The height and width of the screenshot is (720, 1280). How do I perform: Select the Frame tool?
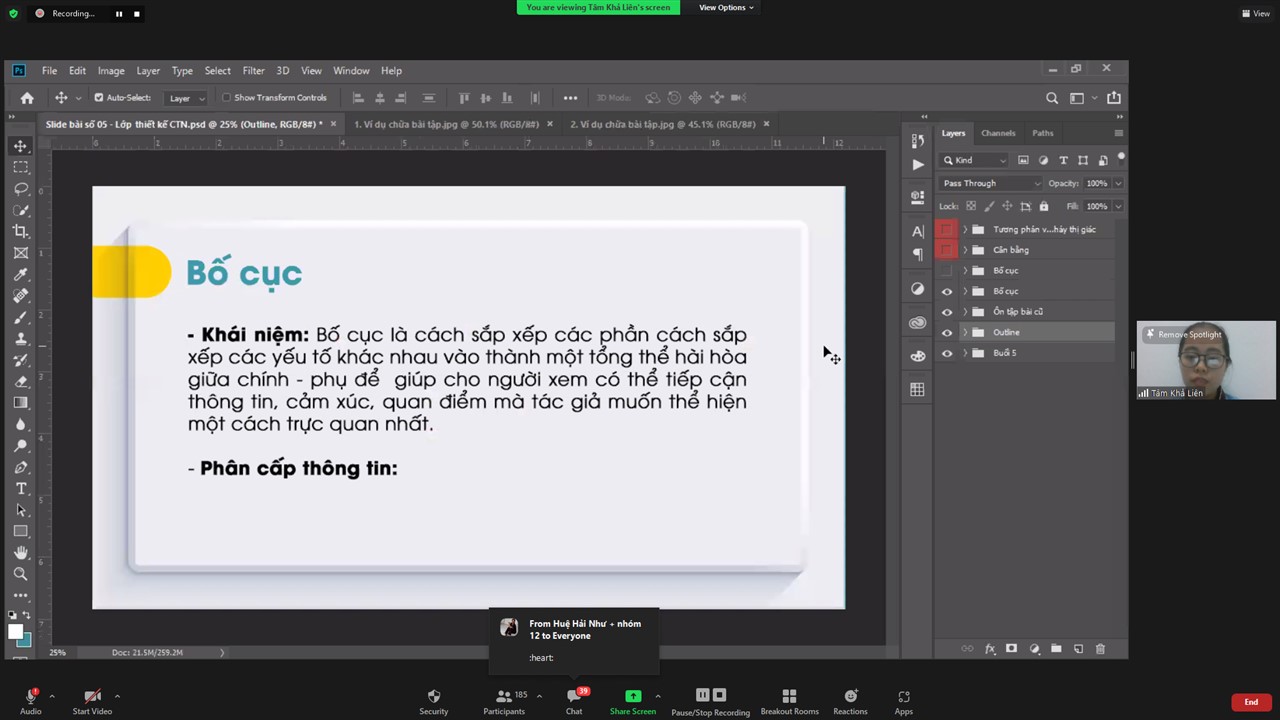coord(20,253)
